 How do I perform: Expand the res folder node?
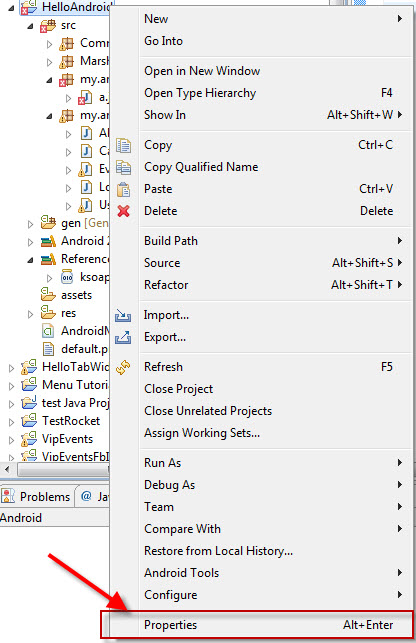(x=30, y=314)
